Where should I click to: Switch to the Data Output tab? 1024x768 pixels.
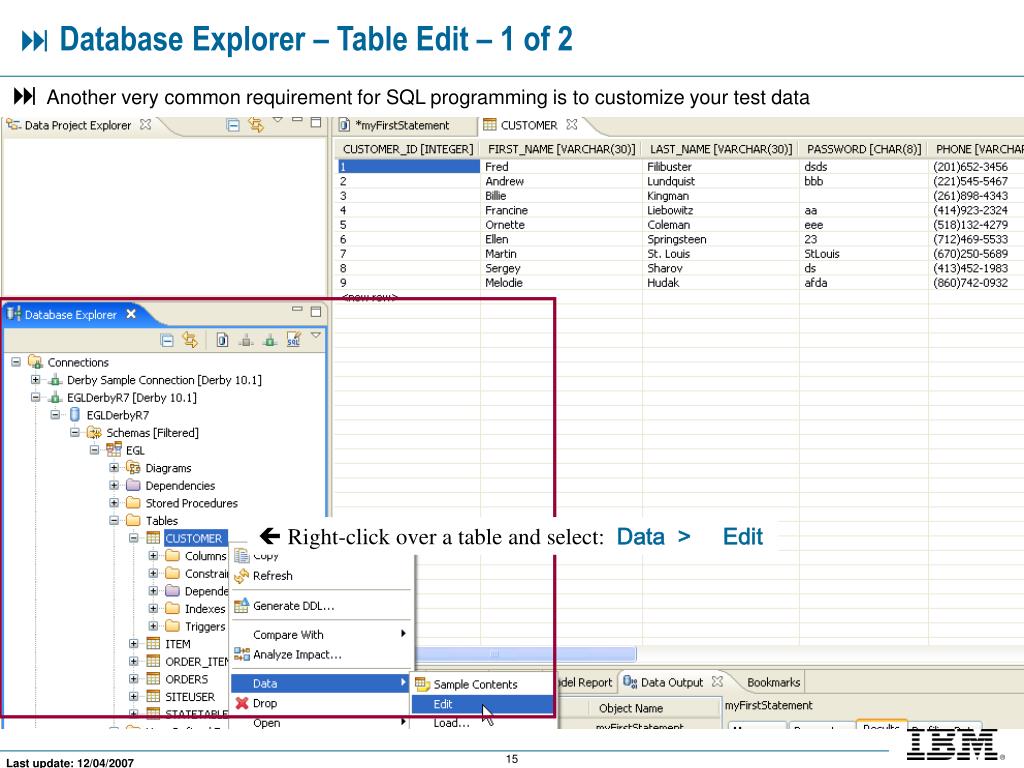671,682
